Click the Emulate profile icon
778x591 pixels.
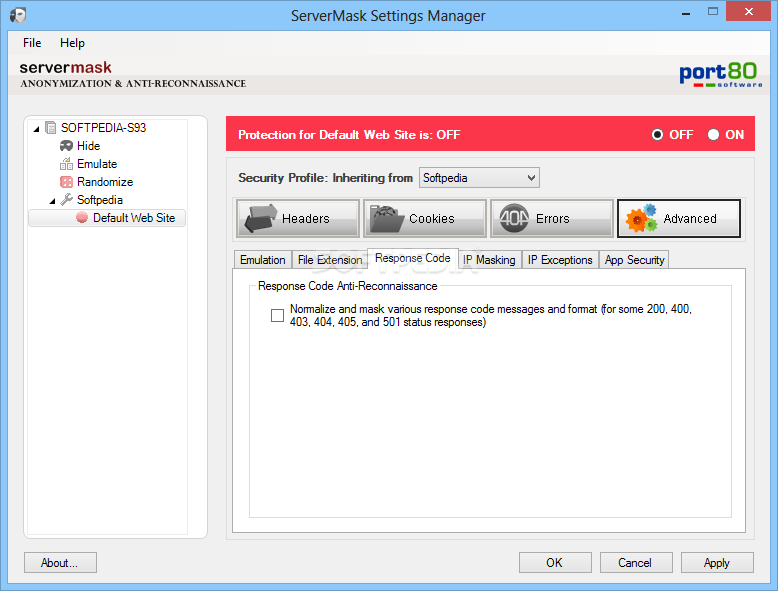(66, 164)
